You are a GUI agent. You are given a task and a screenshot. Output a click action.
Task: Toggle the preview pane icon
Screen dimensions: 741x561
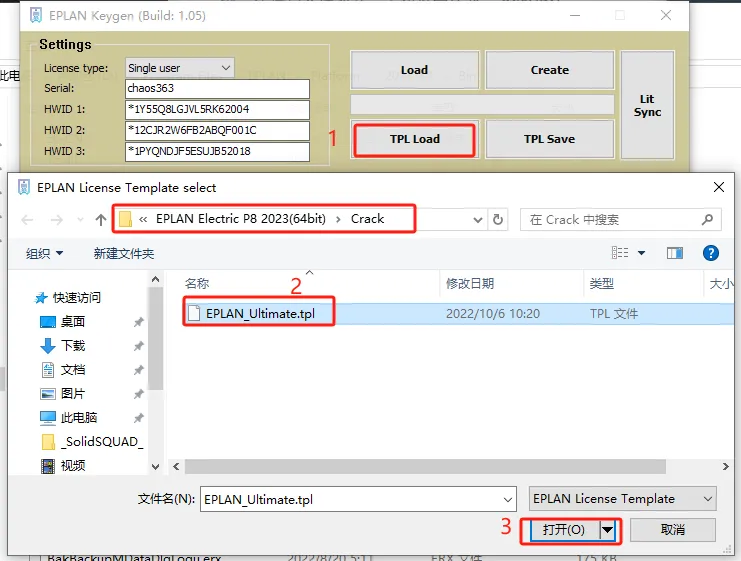pos(674,254)
